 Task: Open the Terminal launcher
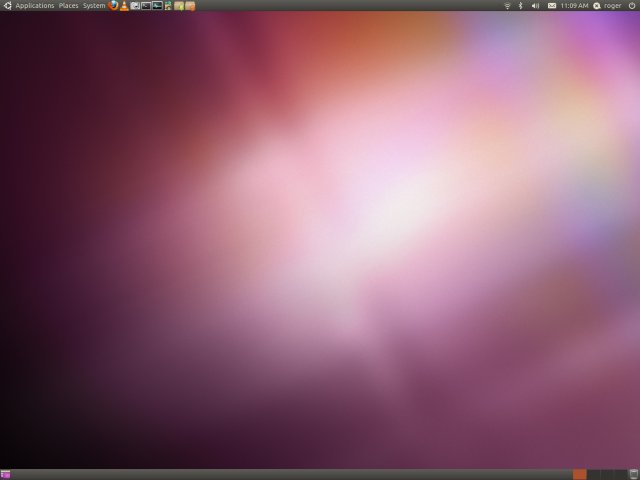(x=146, y=6)
